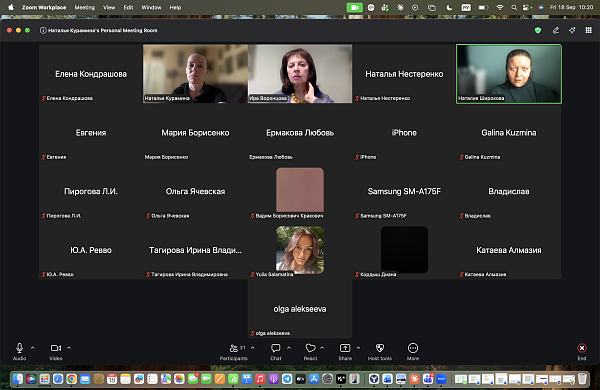This screenshot has height=390, width=600.
Task: Select the Елена Кондрашова participant tile
Action: point(91,73)
